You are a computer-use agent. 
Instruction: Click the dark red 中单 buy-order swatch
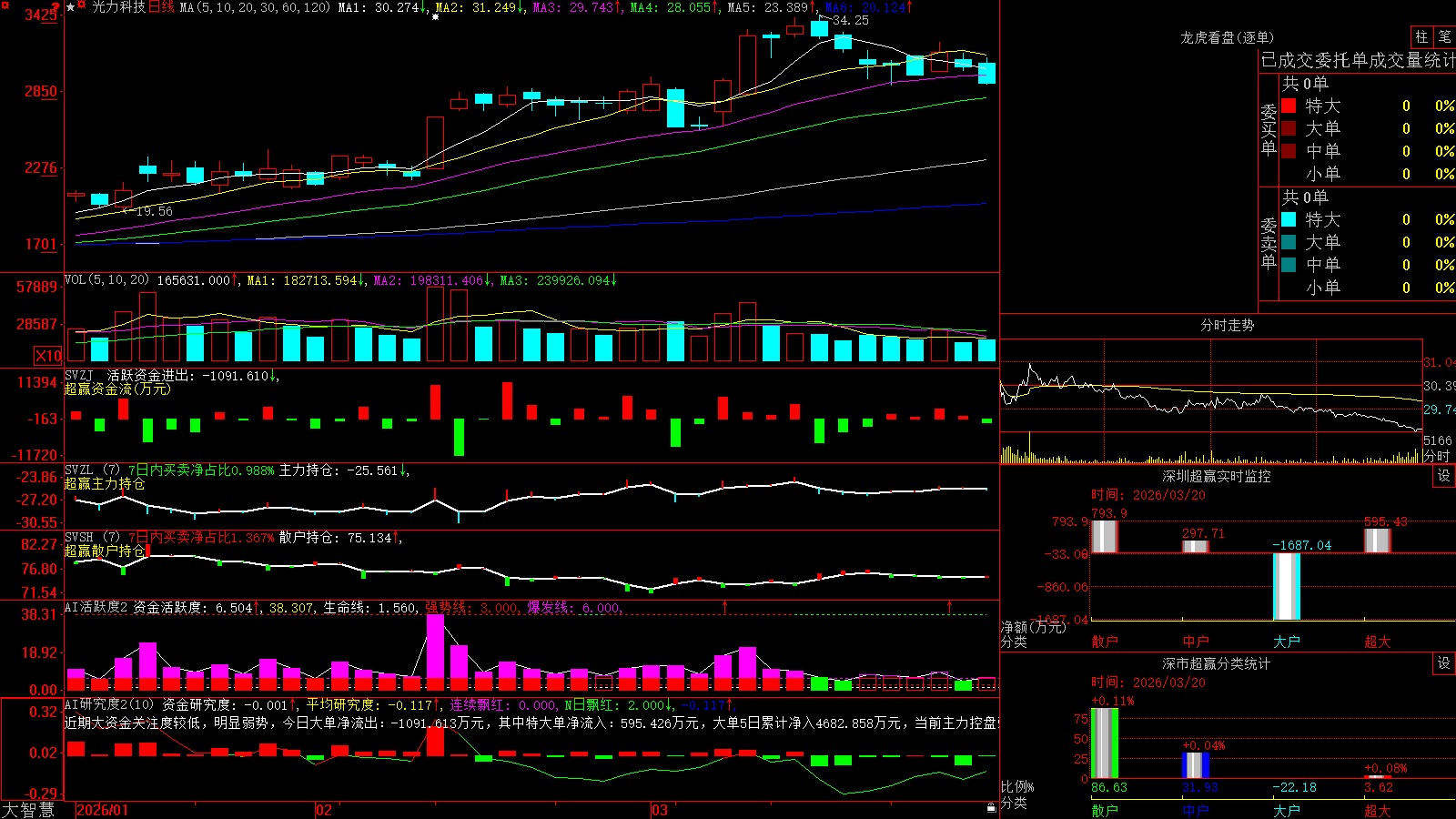(1289, 151)
